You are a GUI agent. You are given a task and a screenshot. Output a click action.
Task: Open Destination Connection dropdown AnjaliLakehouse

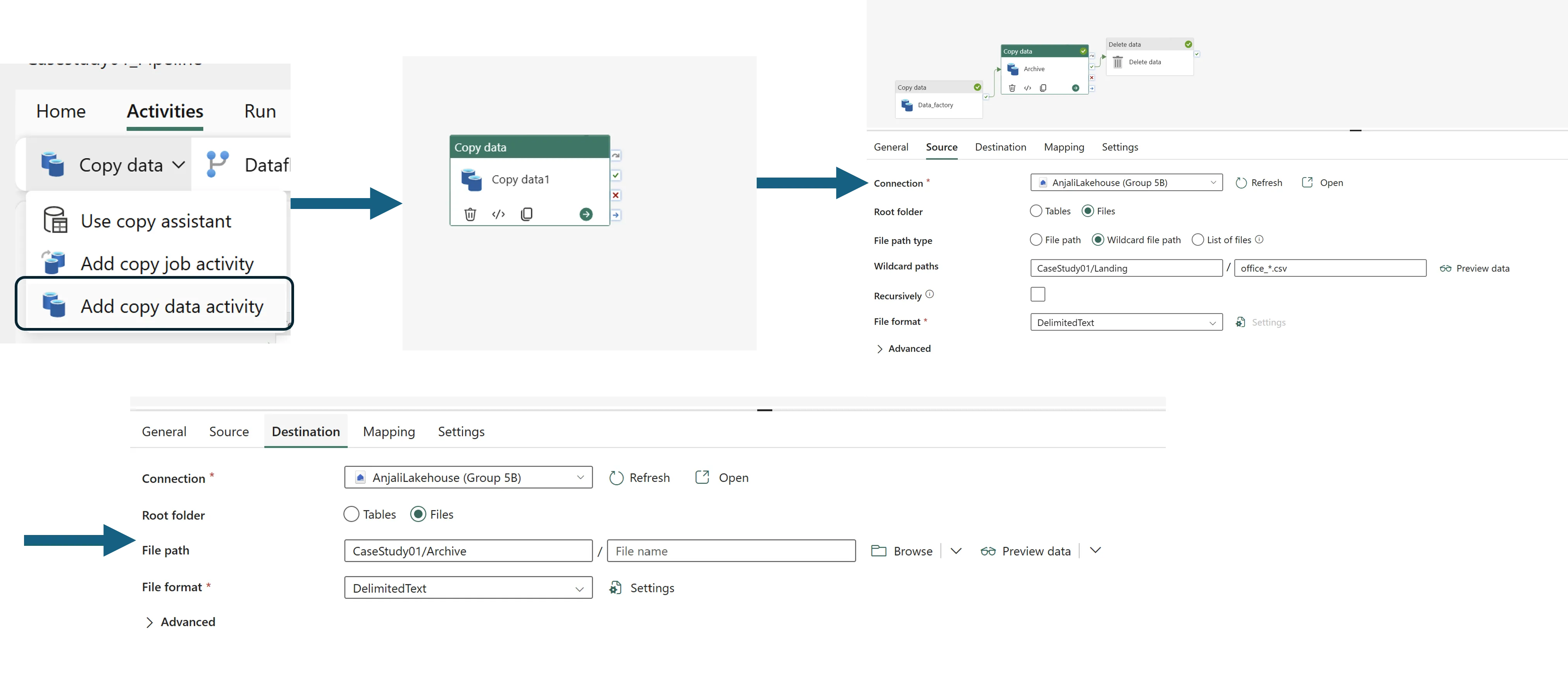(468, 477)
